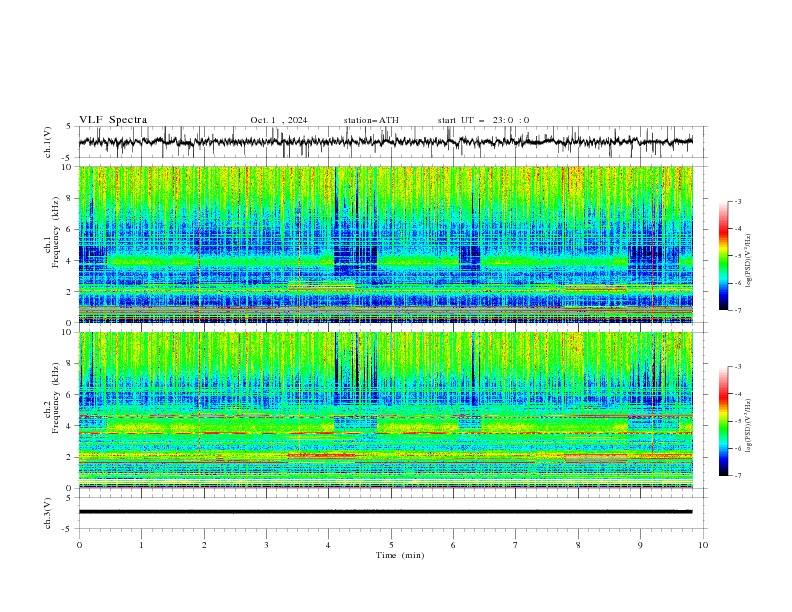
Task: Click the "-7" tick on upper color bar
Action: 738,310
